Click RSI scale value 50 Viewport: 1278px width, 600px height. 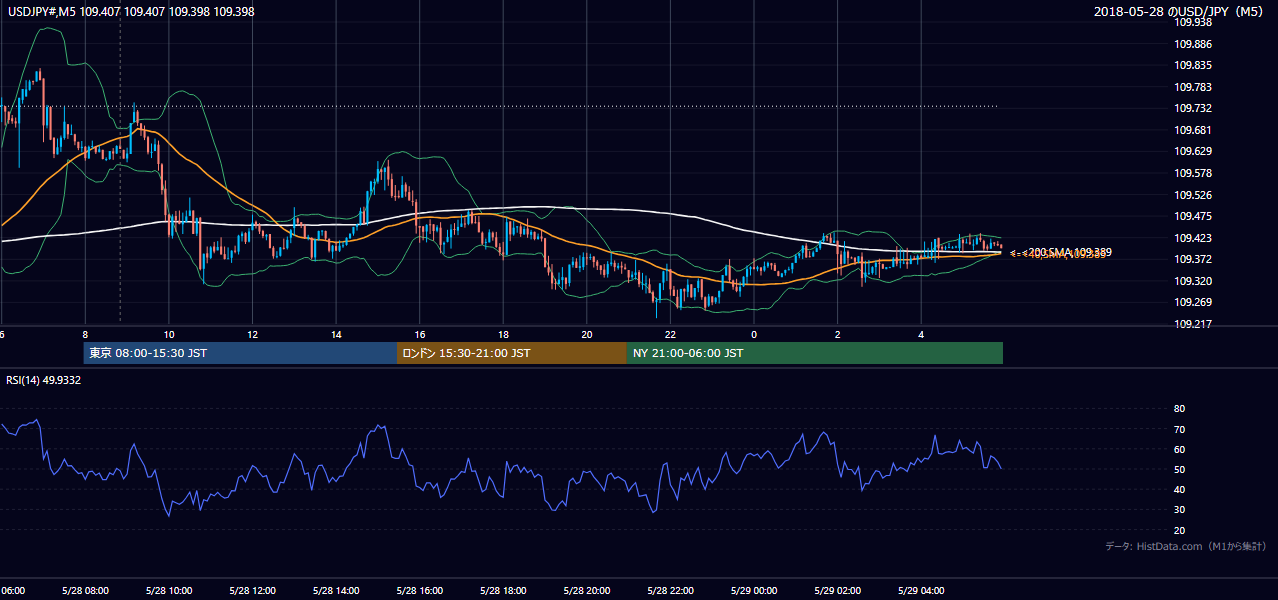1179,469
